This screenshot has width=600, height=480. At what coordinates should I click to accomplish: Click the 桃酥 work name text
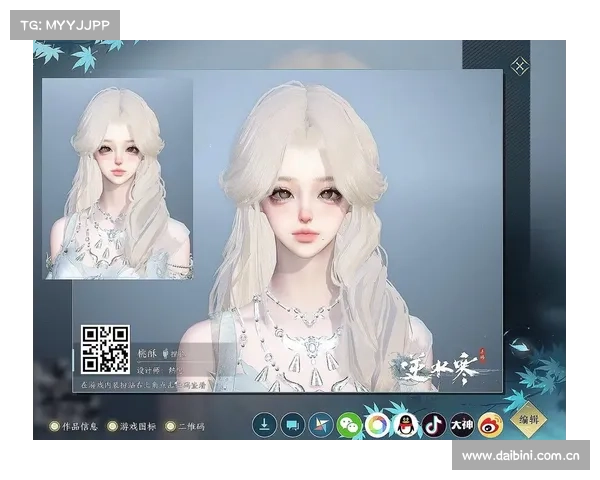(x=147, y=353)
